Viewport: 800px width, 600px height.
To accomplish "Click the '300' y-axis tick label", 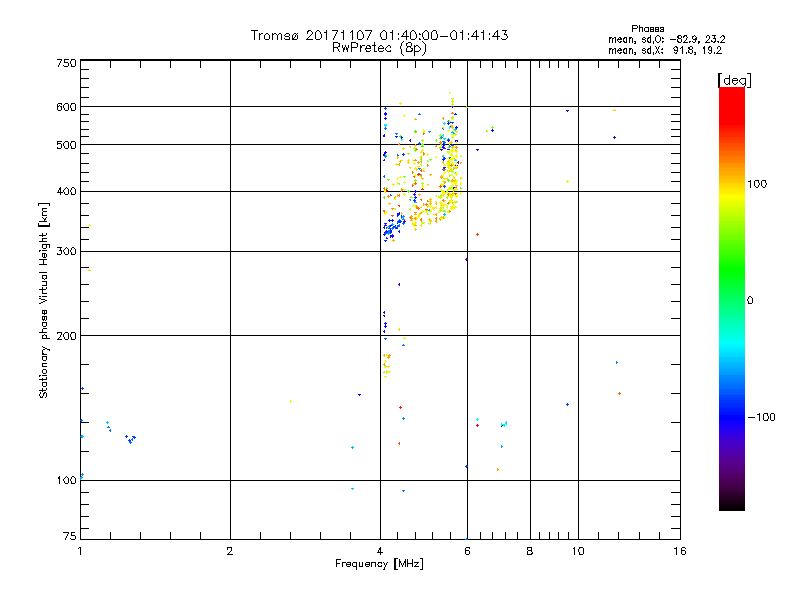I will point(66,251).
